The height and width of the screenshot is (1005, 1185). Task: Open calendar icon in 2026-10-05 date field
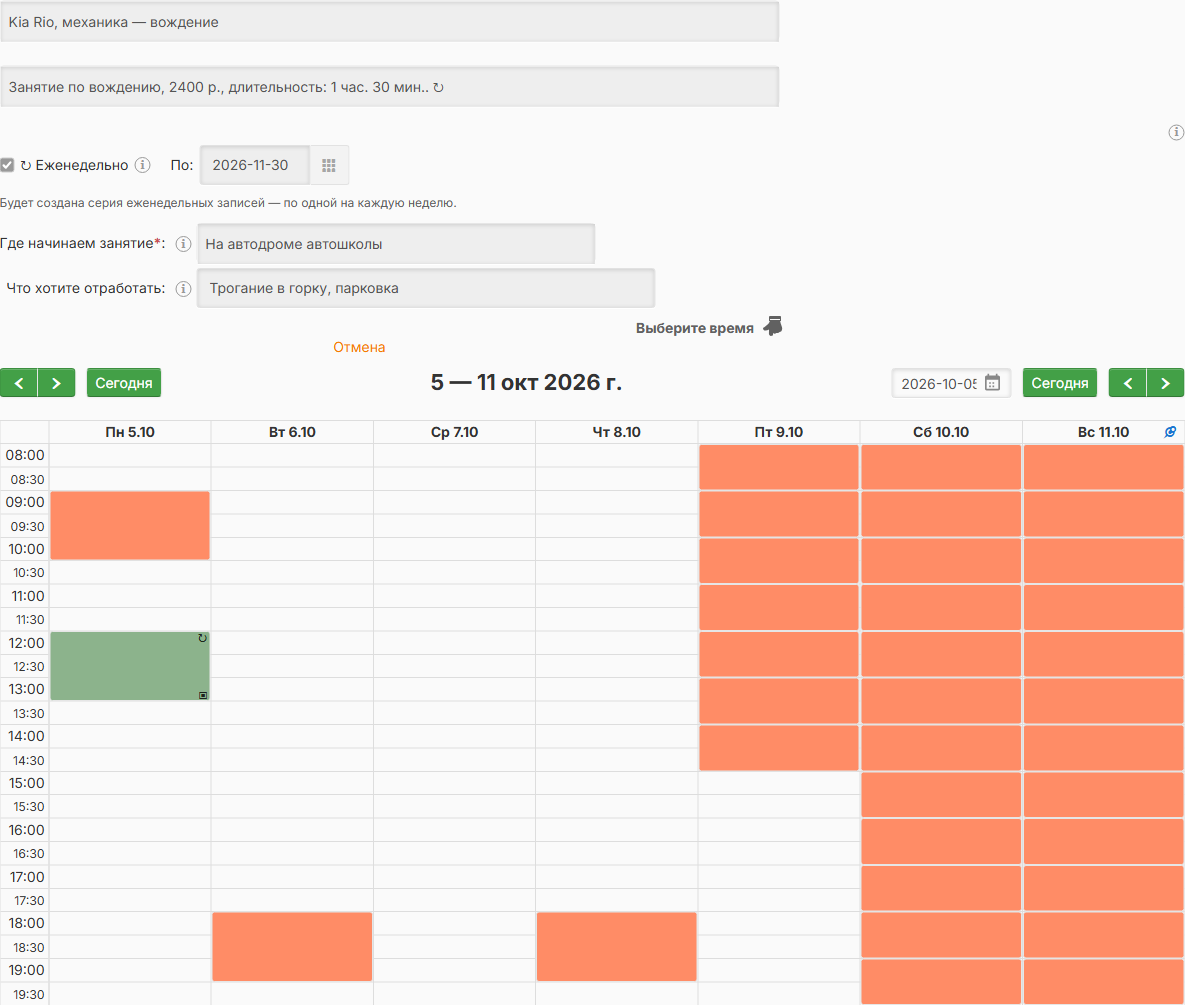(992, 383)
